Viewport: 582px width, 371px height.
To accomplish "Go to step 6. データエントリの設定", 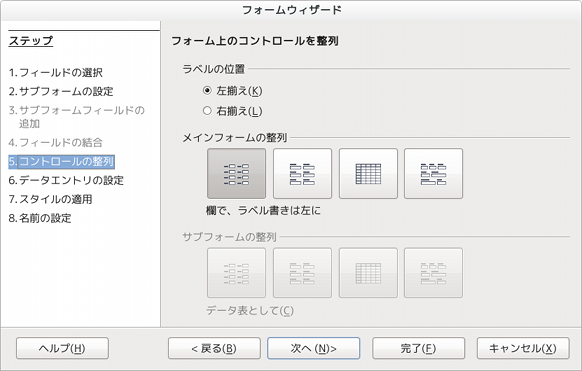I will [x=66, y=180].
